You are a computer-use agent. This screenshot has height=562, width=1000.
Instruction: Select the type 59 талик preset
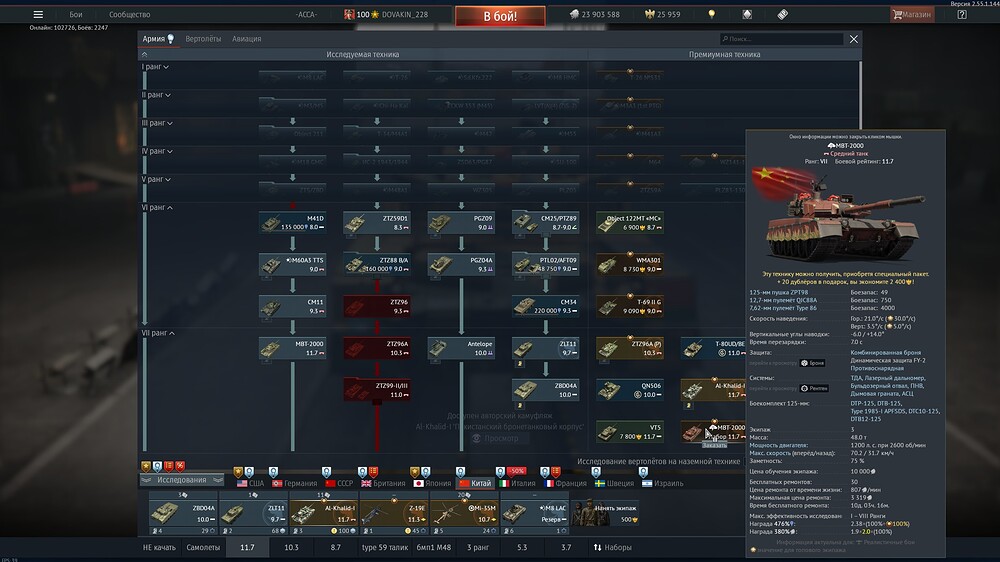point(385,547)
